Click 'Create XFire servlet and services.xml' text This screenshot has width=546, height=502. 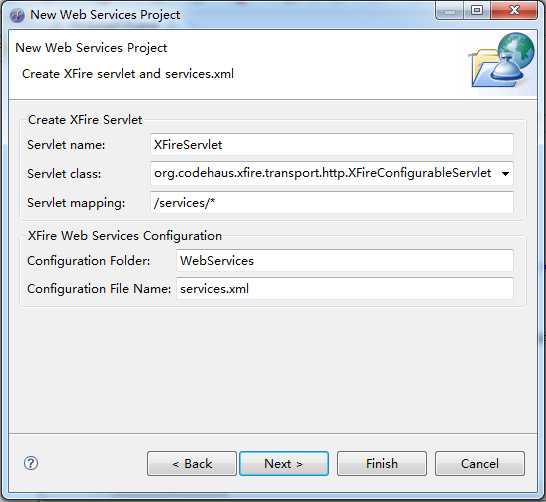tap(128, 74)
